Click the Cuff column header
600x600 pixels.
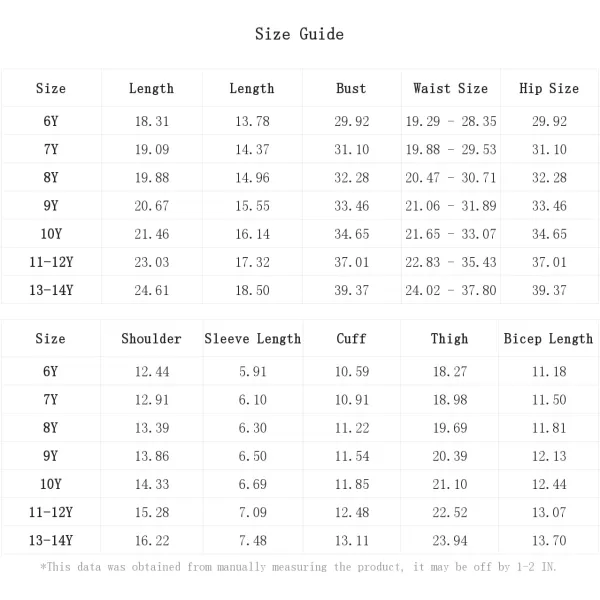pyautogui.click(x=351, y=339)
